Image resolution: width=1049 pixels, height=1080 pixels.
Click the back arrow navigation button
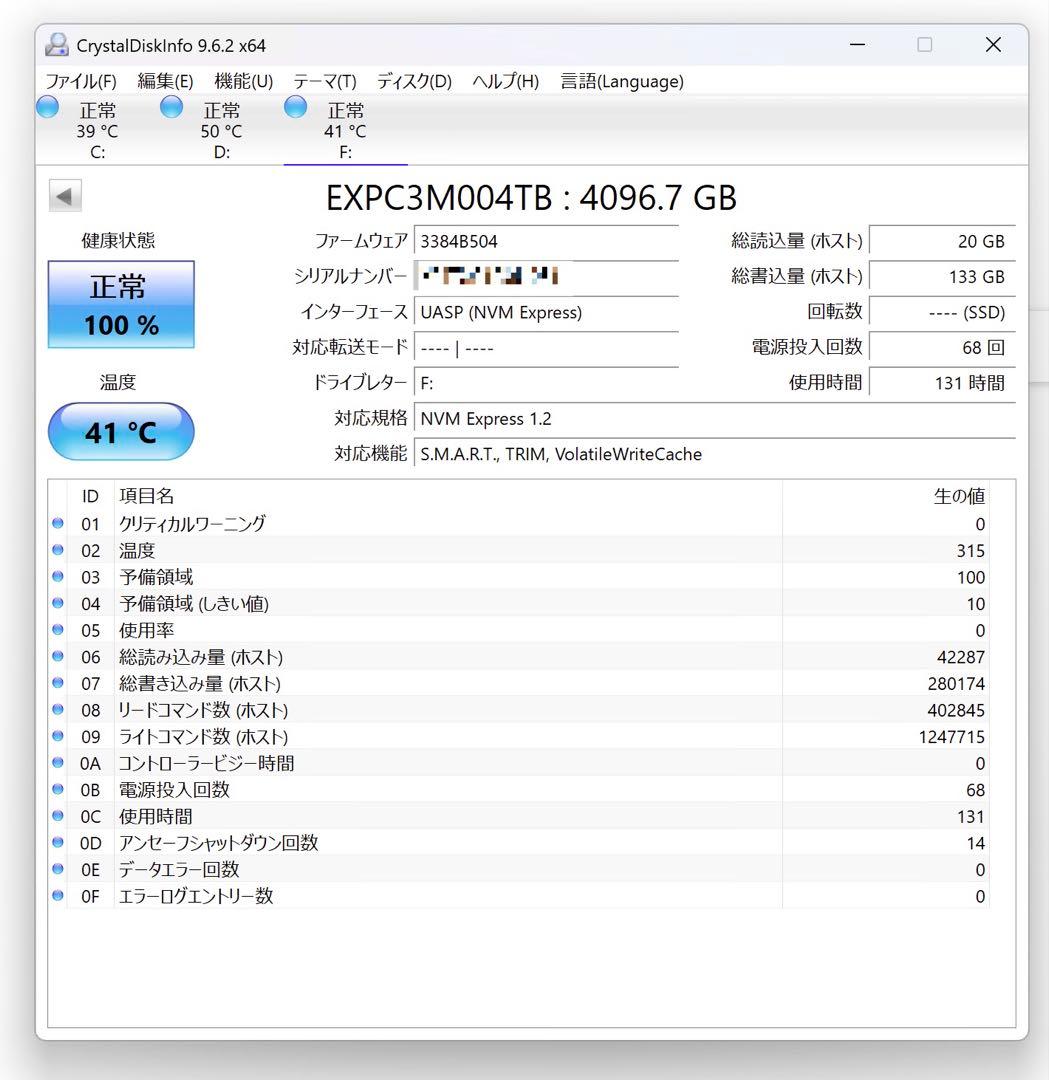click(64, 195)
